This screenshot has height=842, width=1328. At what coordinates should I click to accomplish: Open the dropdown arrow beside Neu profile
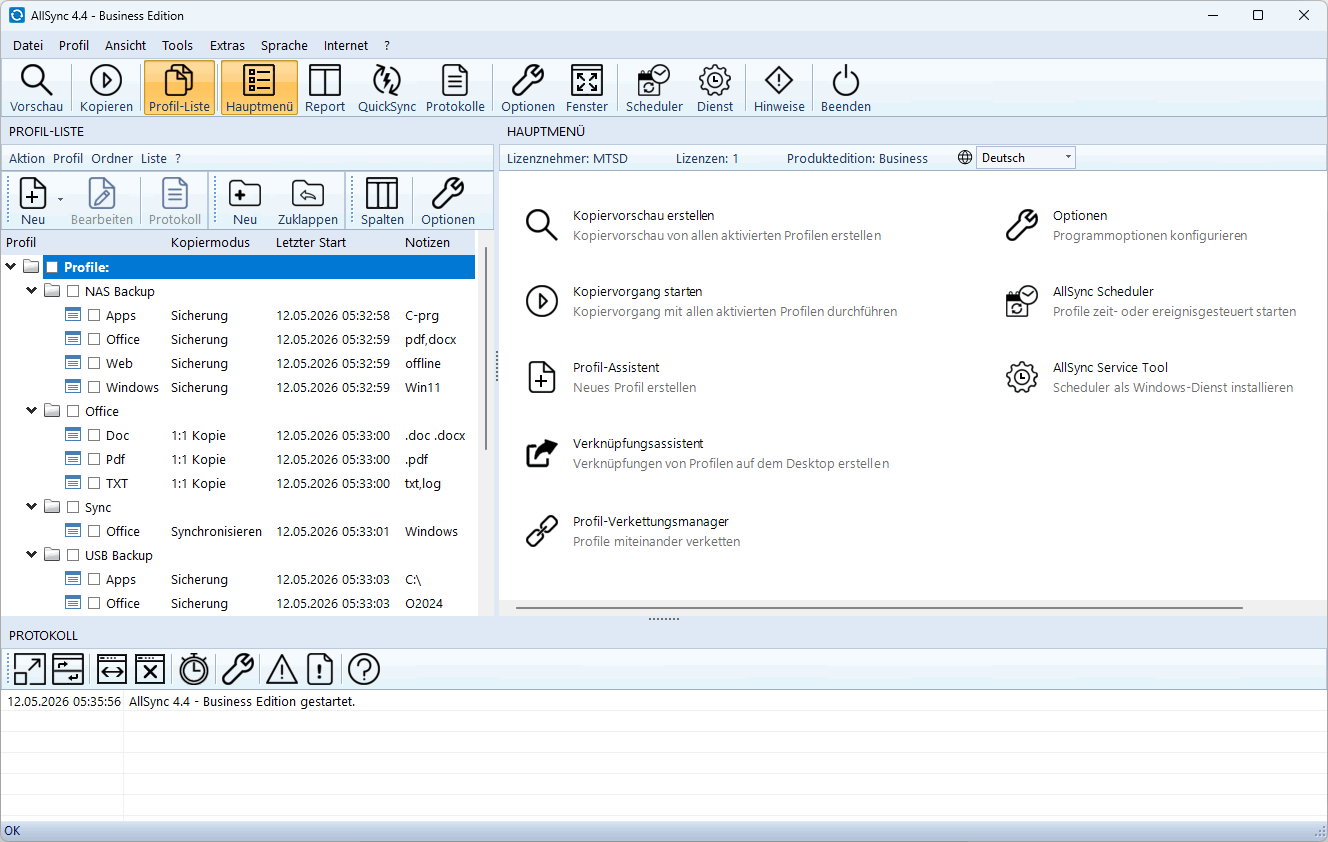[60, 200]
